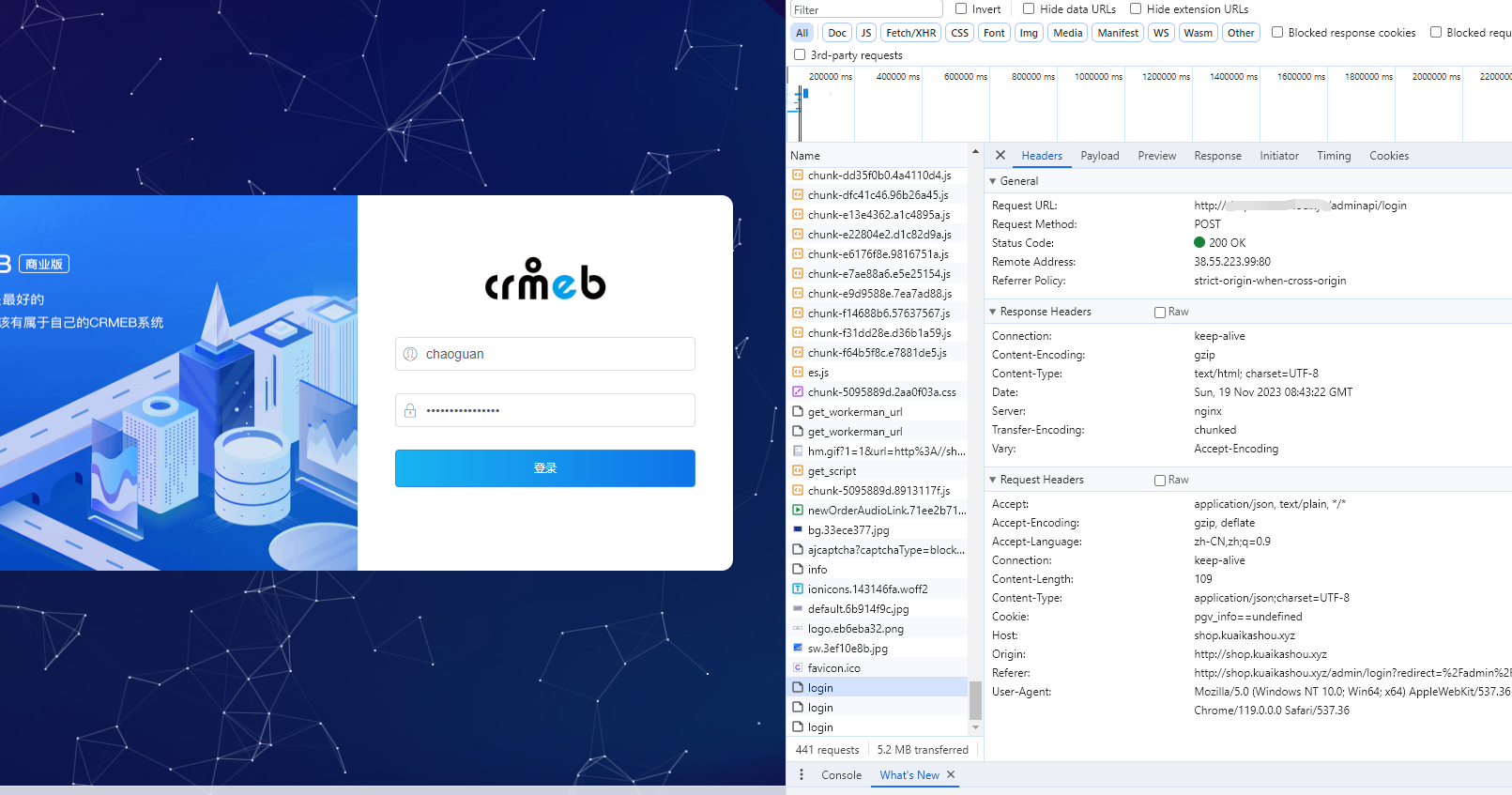The height and width of the screenshot is (795, 1512).
Task: Select the Headers tab
Action: click(1042, 156)
